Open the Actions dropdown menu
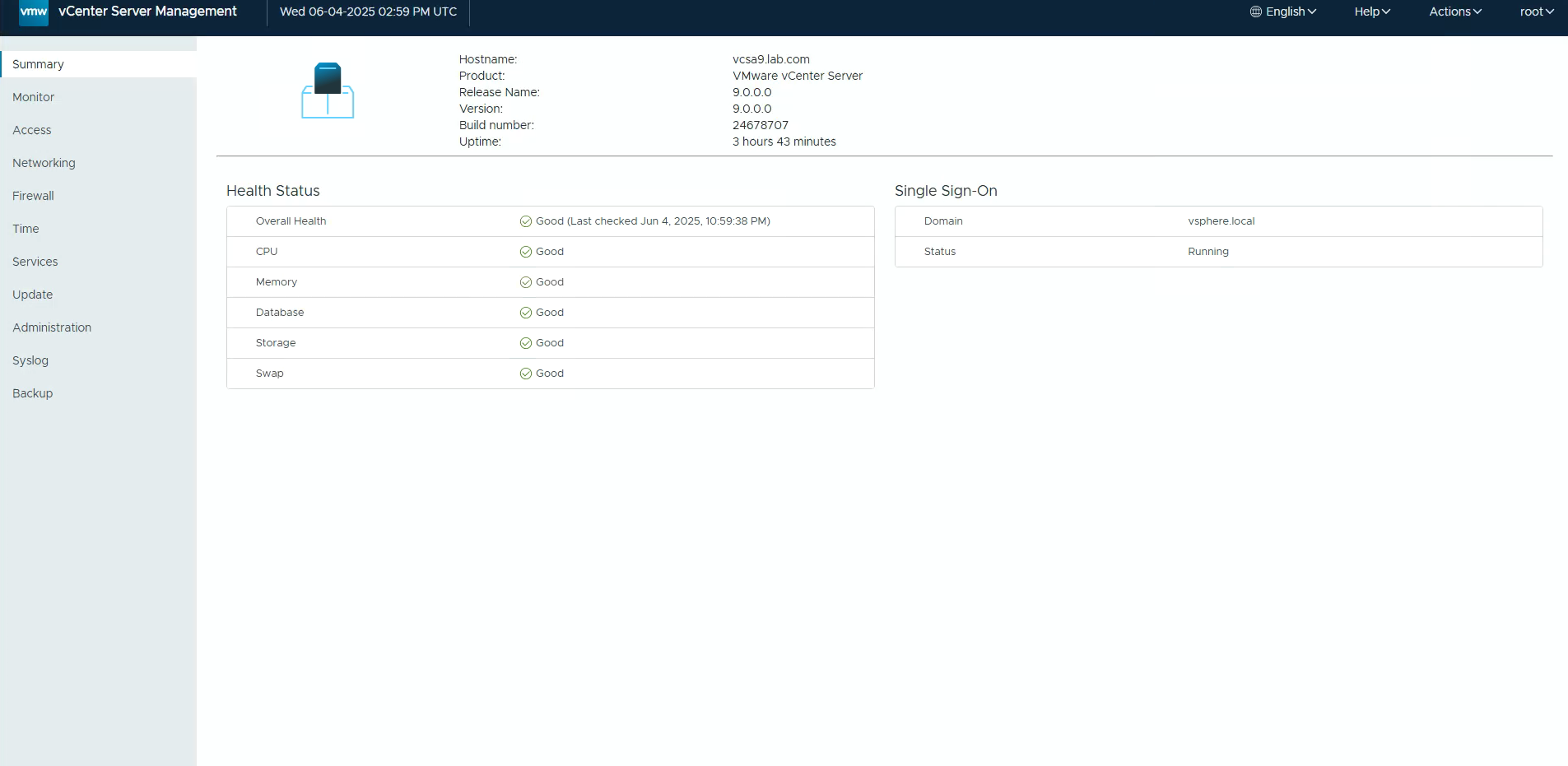 pos(1454,12)
